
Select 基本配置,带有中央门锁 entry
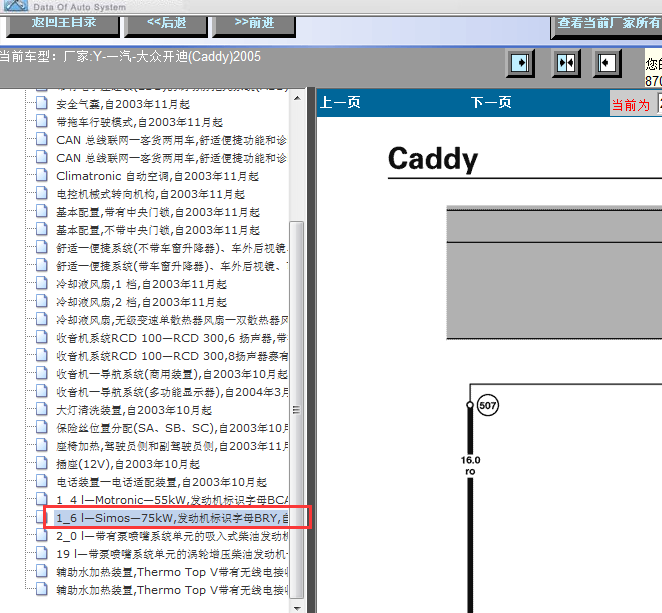tap(158, 212)
